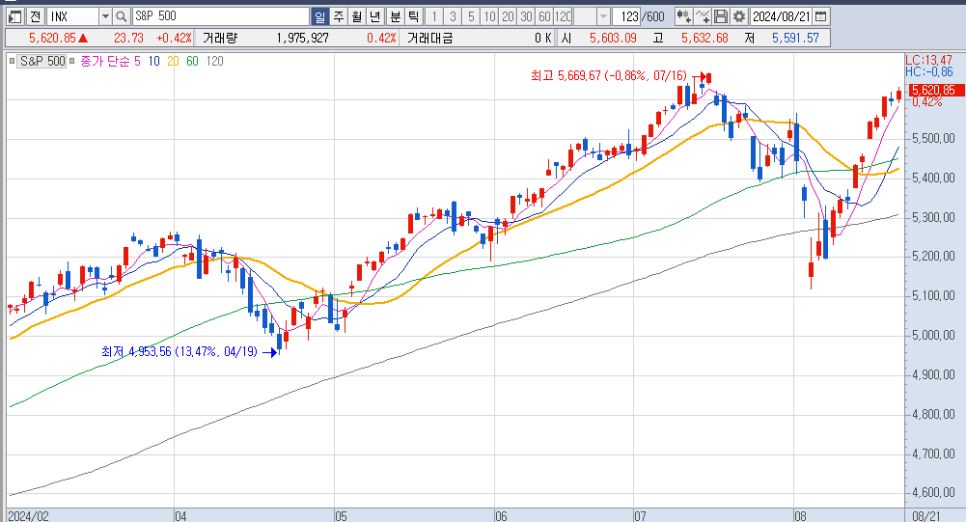Click the 종가 단순 moving average label

105,61
